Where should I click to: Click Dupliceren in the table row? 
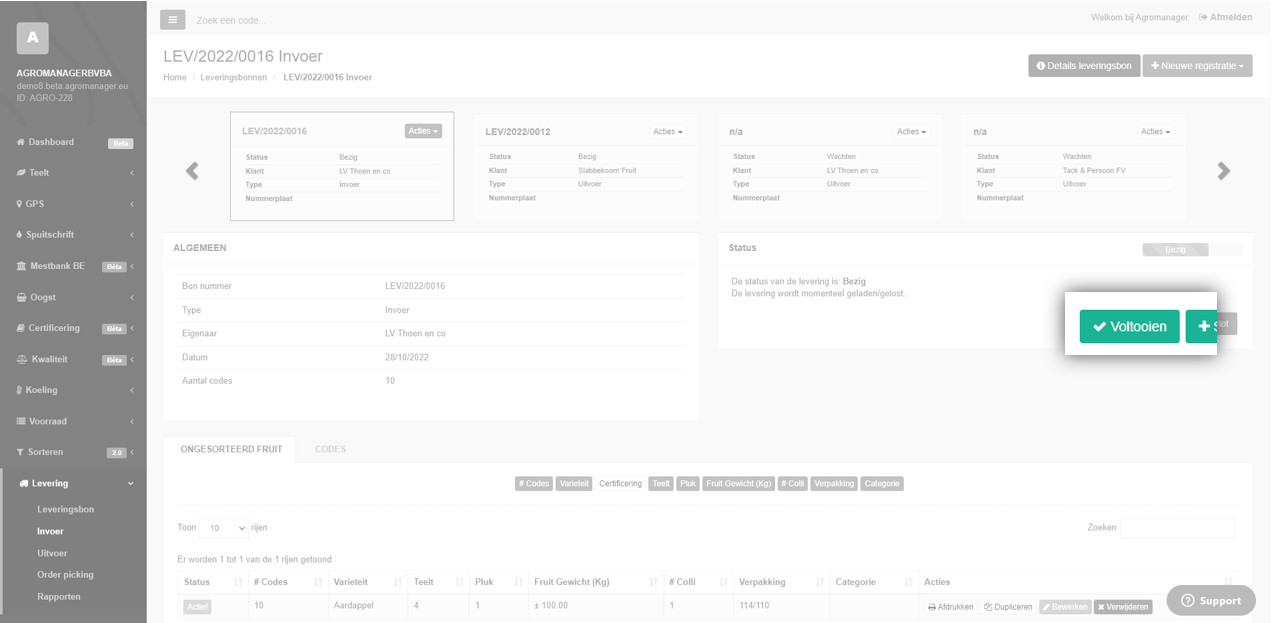[x=1007, y=607]
